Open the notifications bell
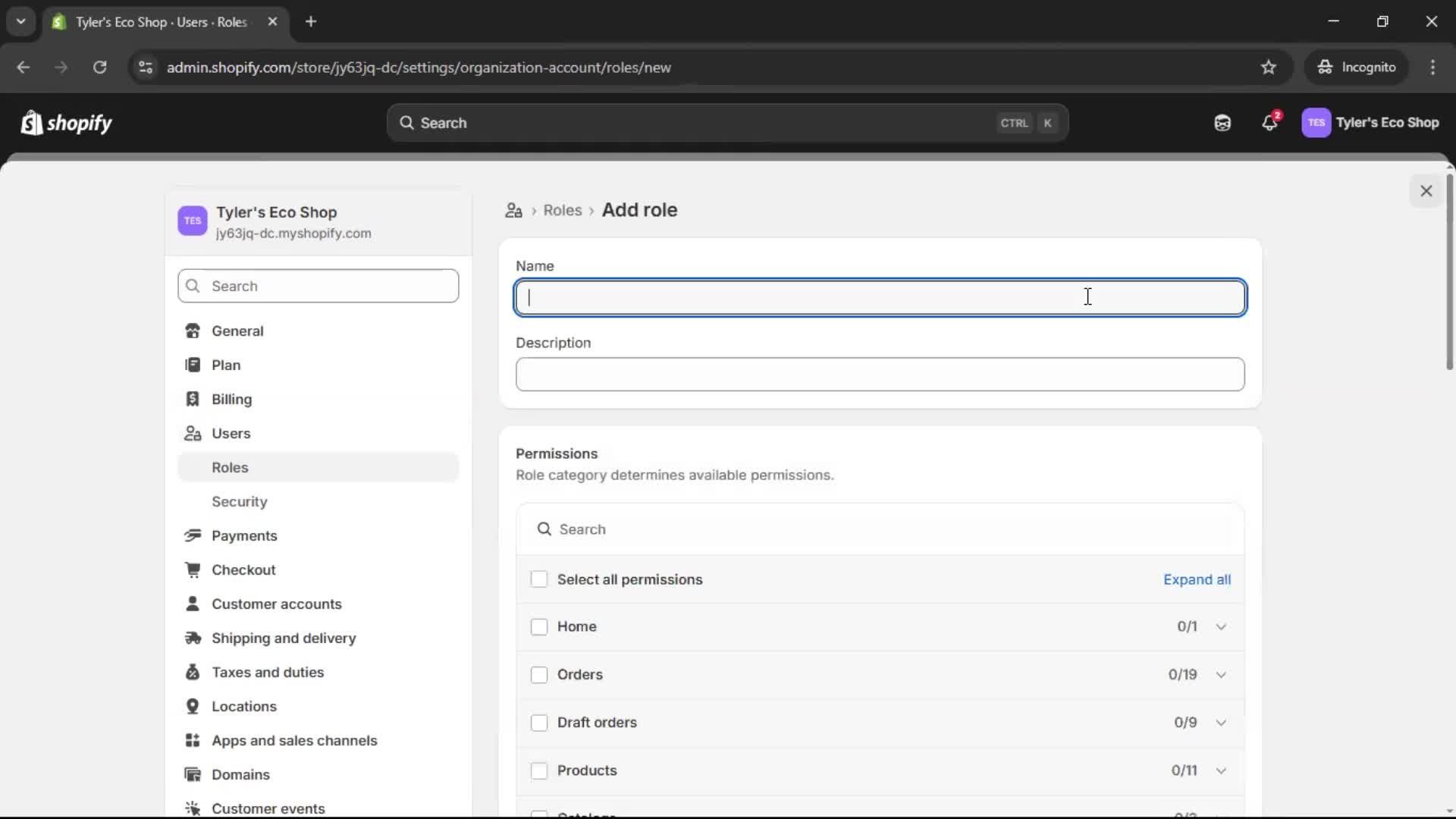This screenshot has width=1456, height=819. (x=1270, y=123)
